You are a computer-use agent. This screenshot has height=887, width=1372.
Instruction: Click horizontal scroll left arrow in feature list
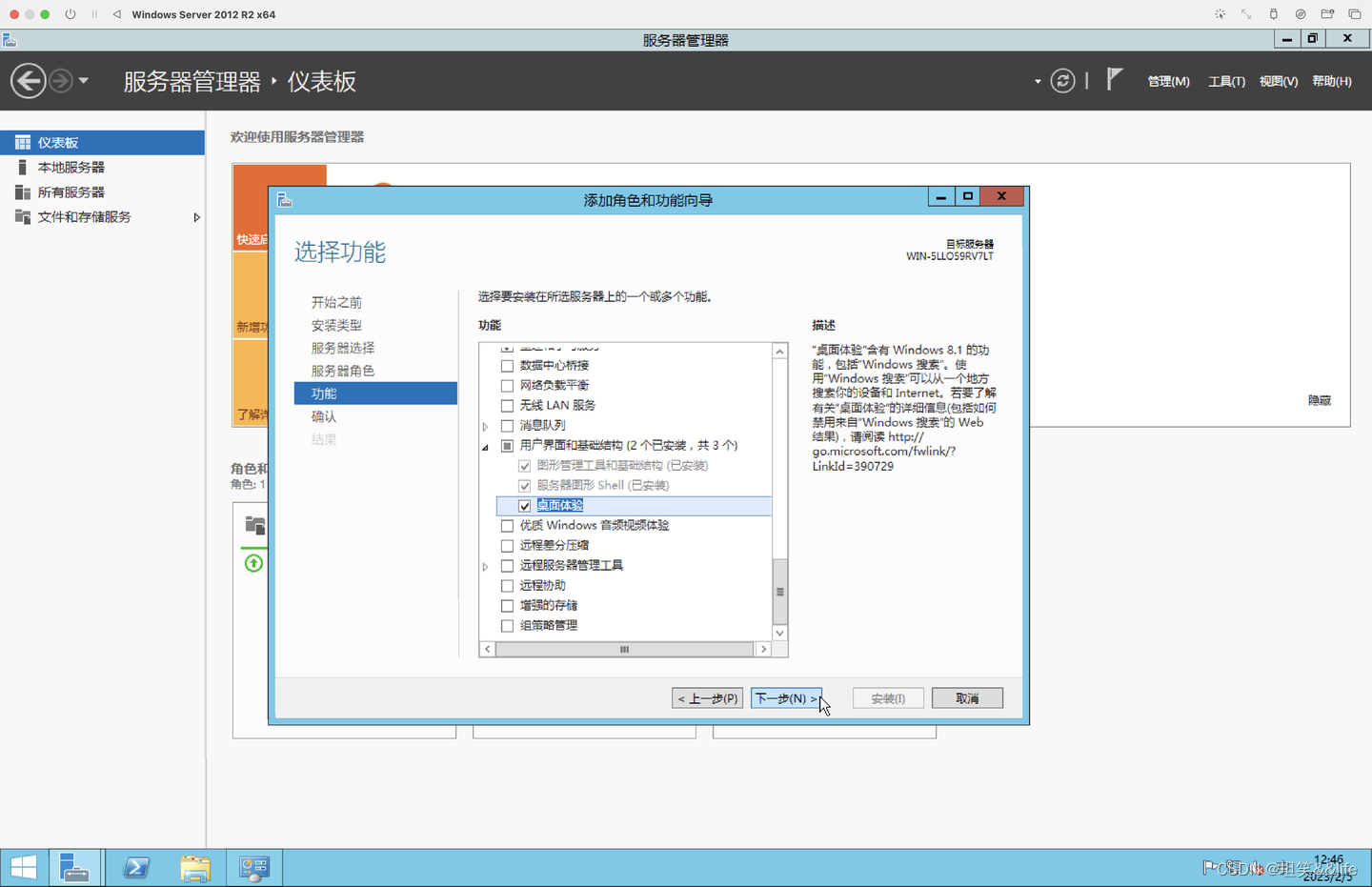tap(488, 649)
